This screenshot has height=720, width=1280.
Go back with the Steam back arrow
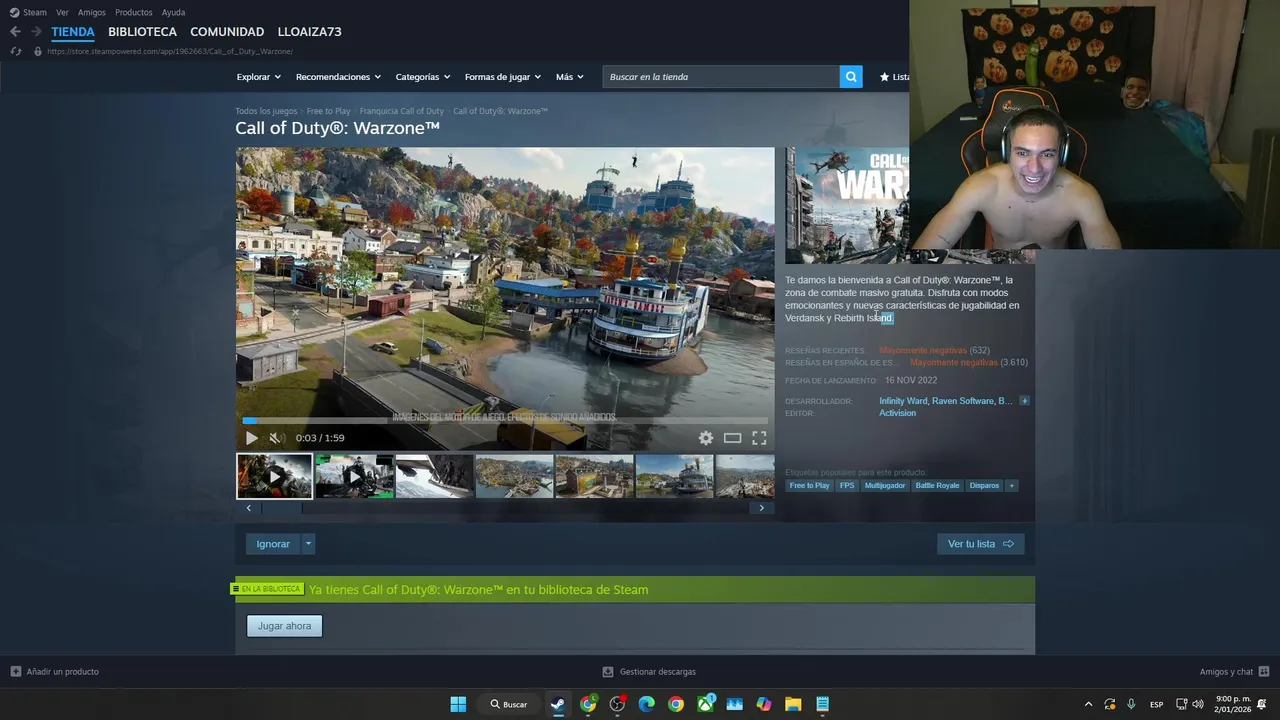point(15,32)
